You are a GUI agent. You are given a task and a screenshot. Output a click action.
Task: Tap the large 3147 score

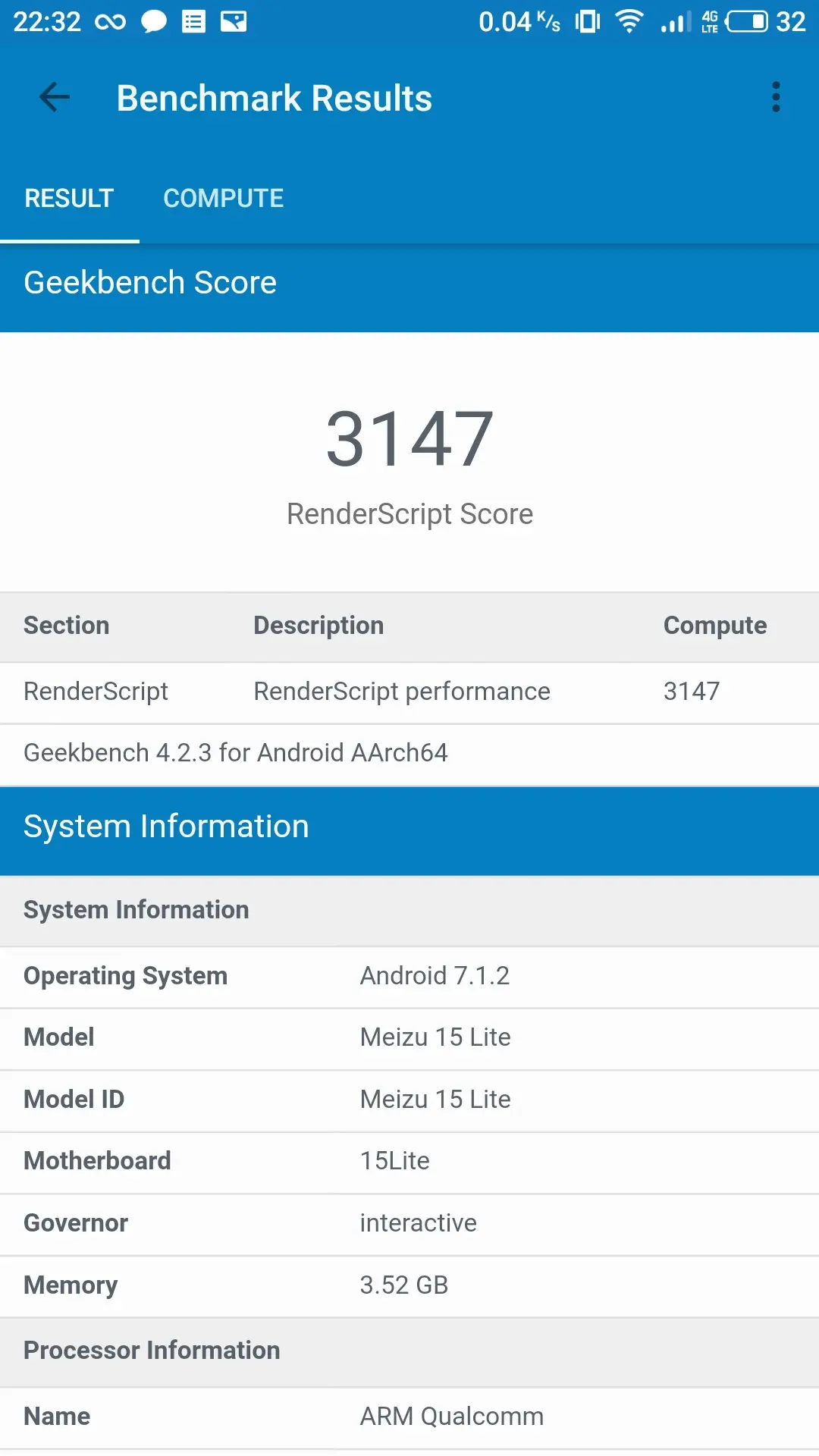[409, 438]
